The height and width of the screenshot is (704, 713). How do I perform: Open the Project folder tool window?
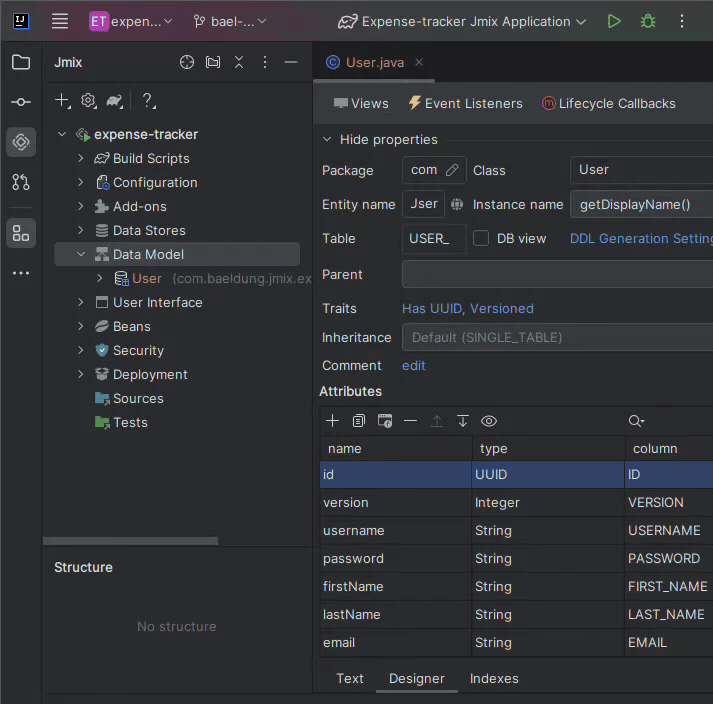pyautogui.click(x=21, y=62)
